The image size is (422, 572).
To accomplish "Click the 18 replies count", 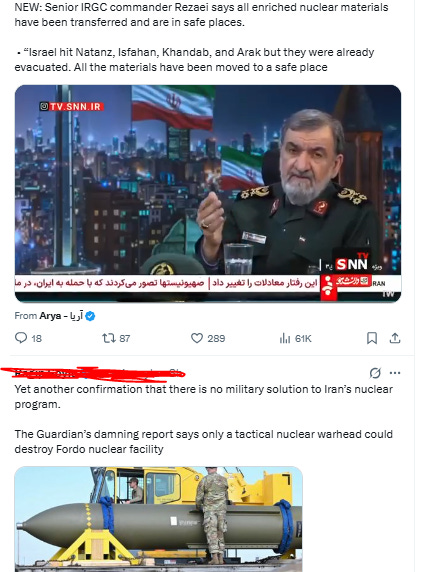I will point(36,339).
